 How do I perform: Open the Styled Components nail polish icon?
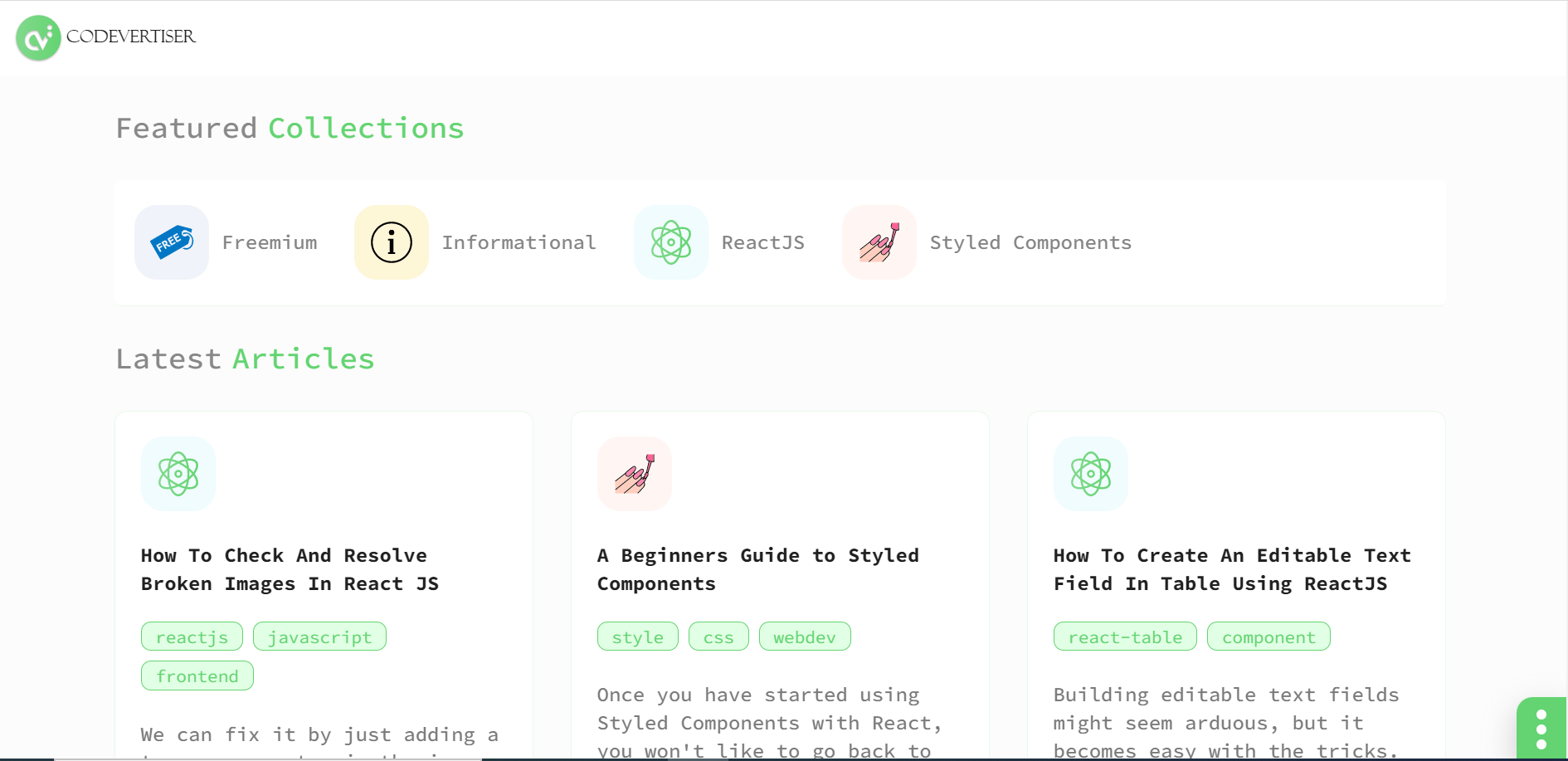(x=879, y=242)
